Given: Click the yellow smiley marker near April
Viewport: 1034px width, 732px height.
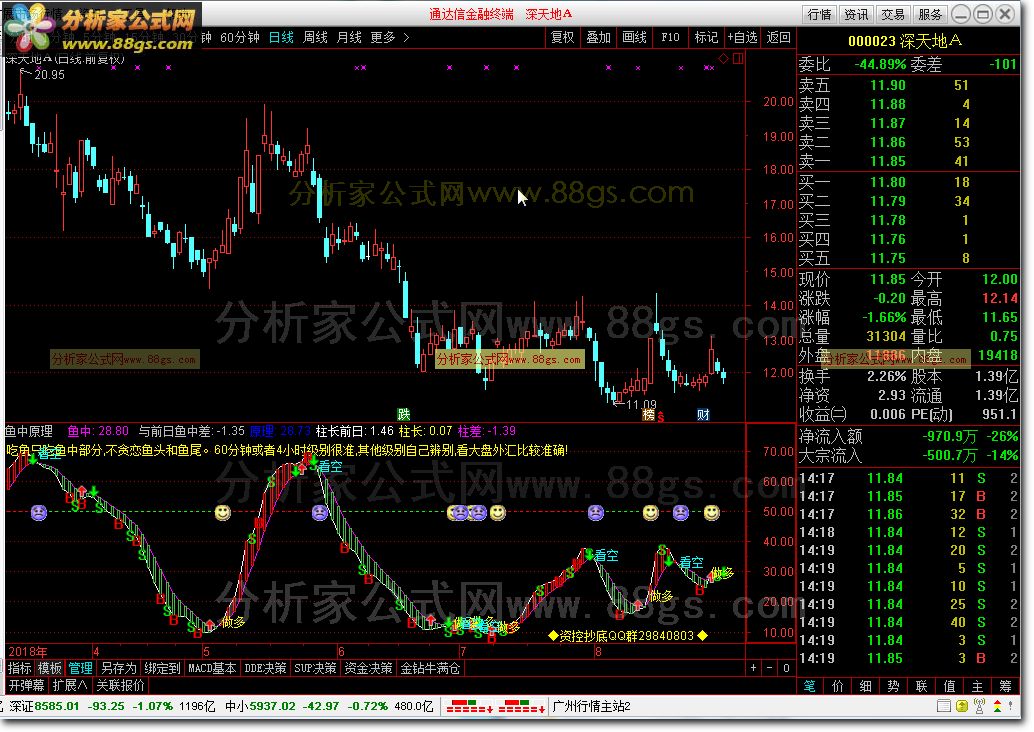Looking at the screenshot, I should coord(223,512).
